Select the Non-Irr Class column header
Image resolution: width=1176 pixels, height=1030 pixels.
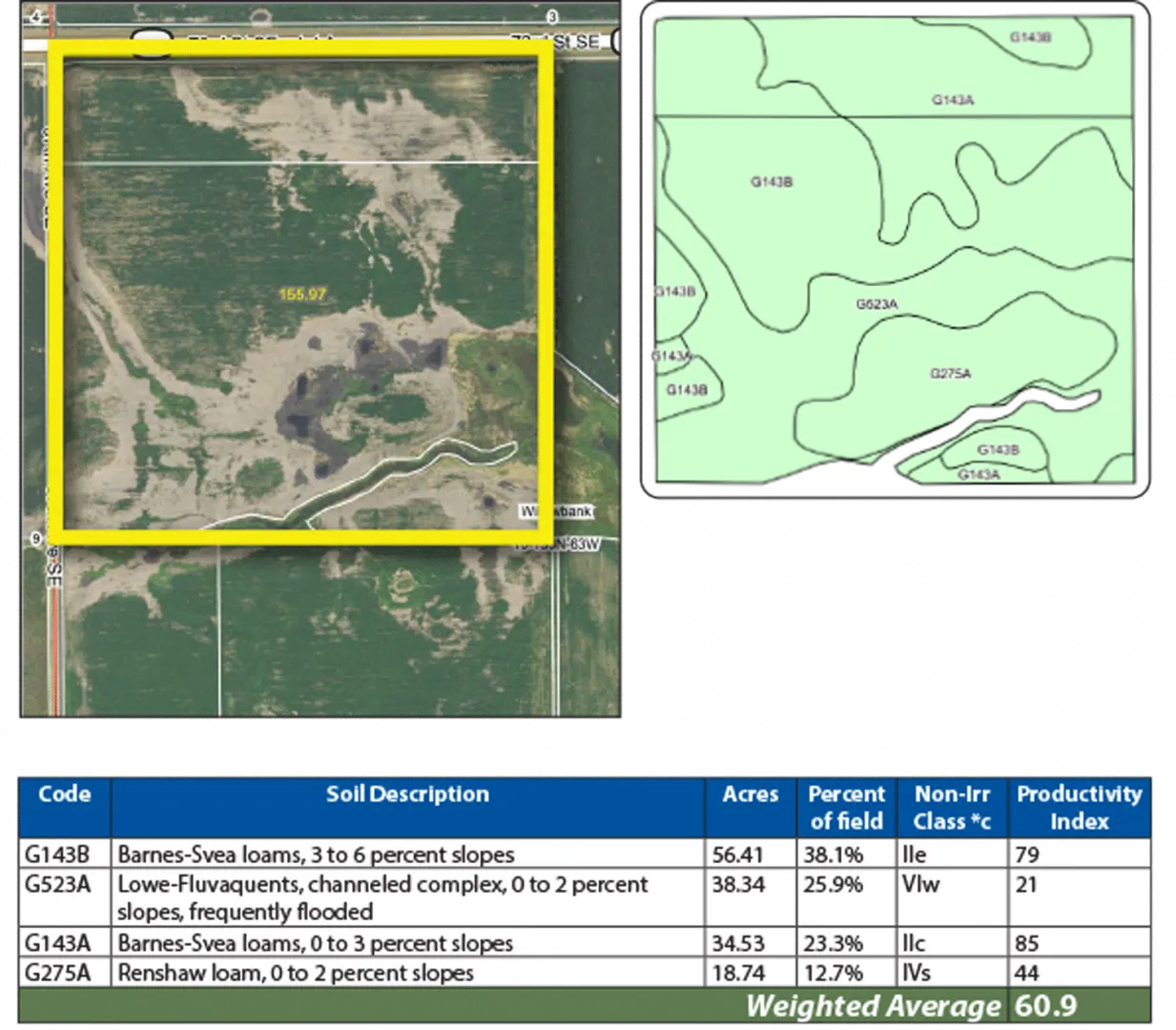(x=951, y=807)
